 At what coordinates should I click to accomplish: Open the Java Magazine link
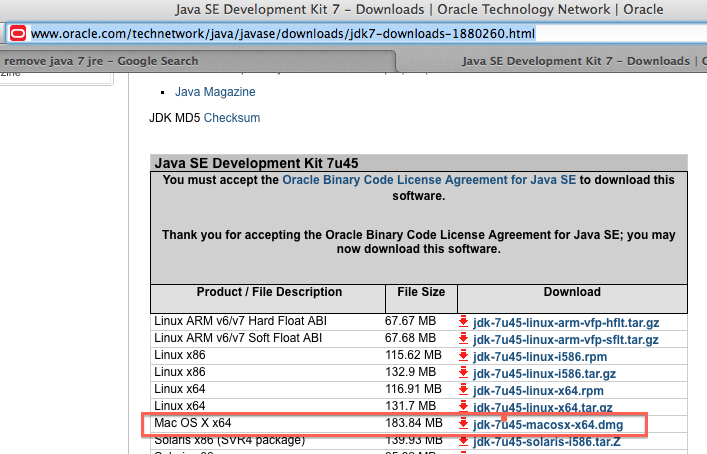coord(215,92)
